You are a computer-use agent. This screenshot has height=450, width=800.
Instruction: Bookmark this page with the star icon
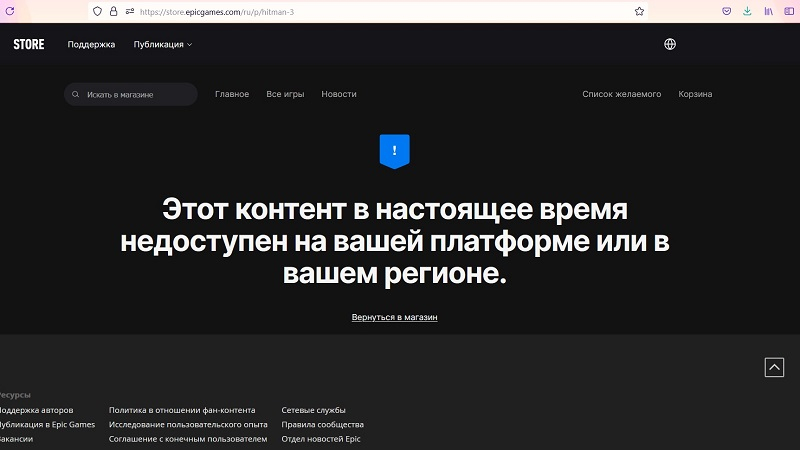pos(639,11)
